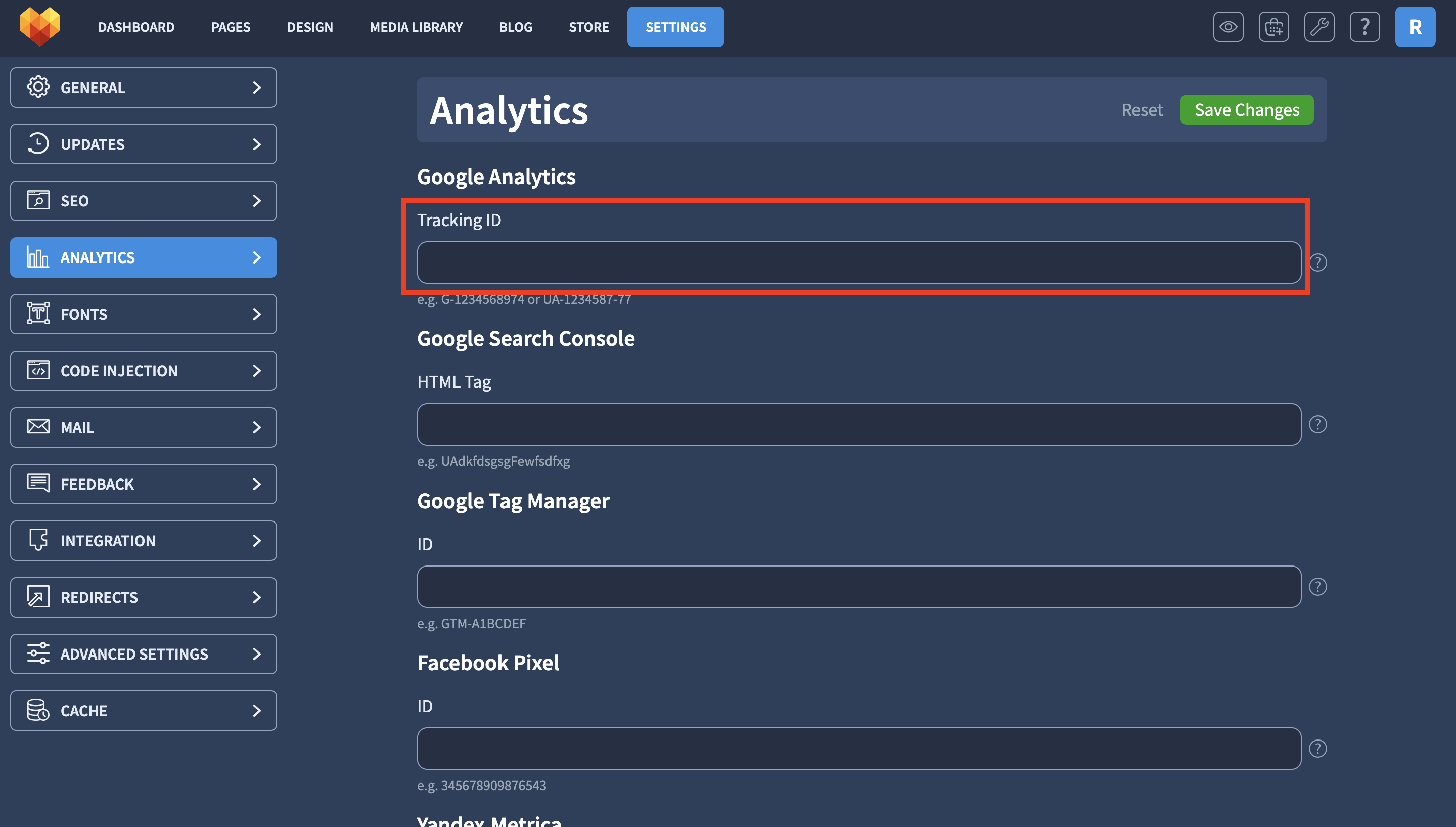Open the Blog tab

[x=516, y=27]
